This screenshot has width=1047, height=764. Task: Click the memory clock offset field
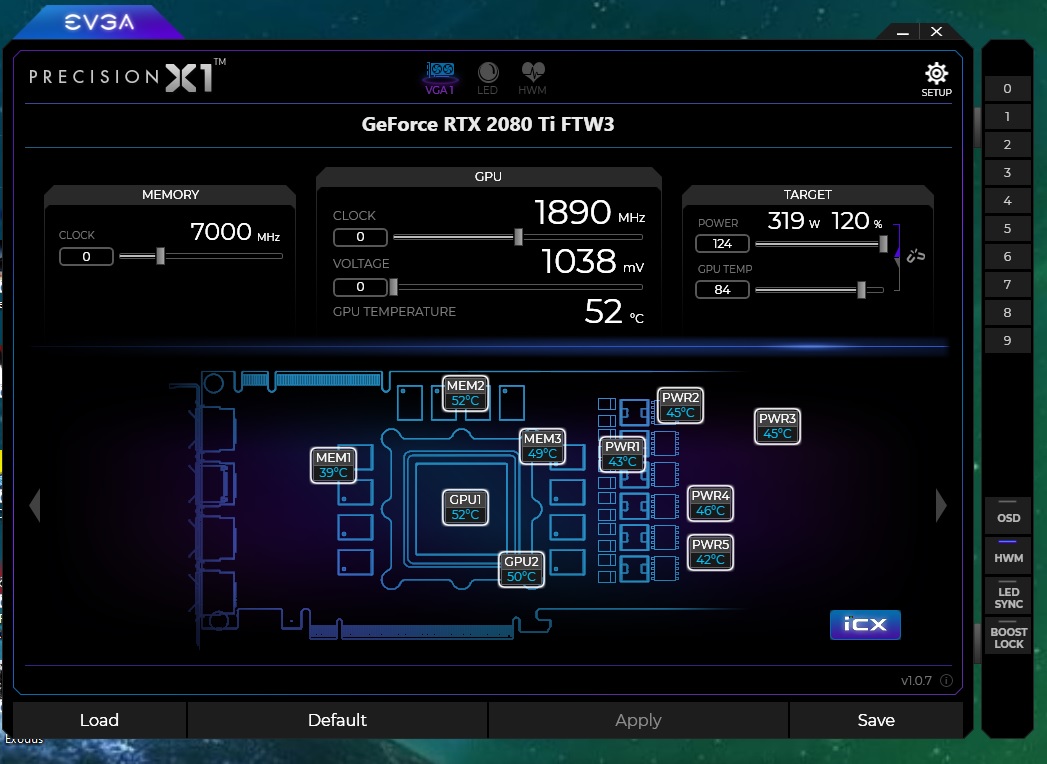[x=86, y=256]
